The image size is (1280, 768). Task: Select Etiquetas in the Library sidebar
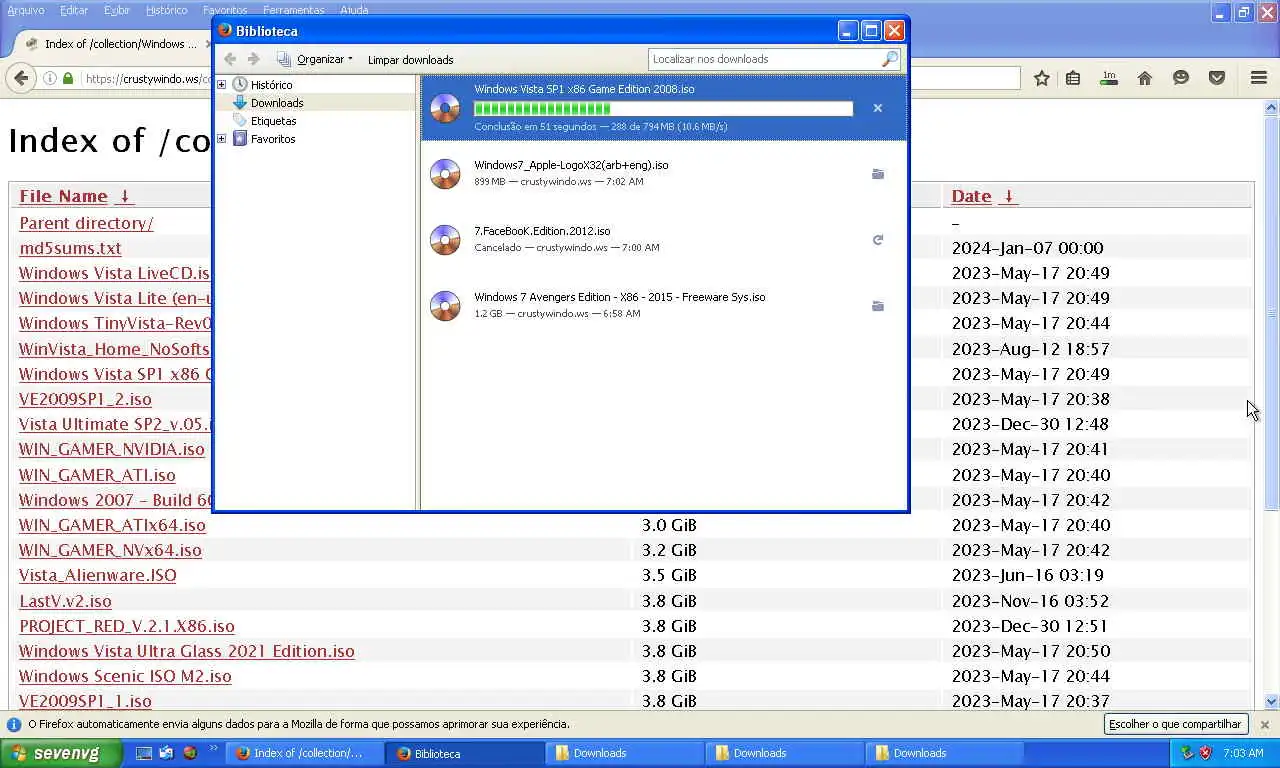coord(273,121)
